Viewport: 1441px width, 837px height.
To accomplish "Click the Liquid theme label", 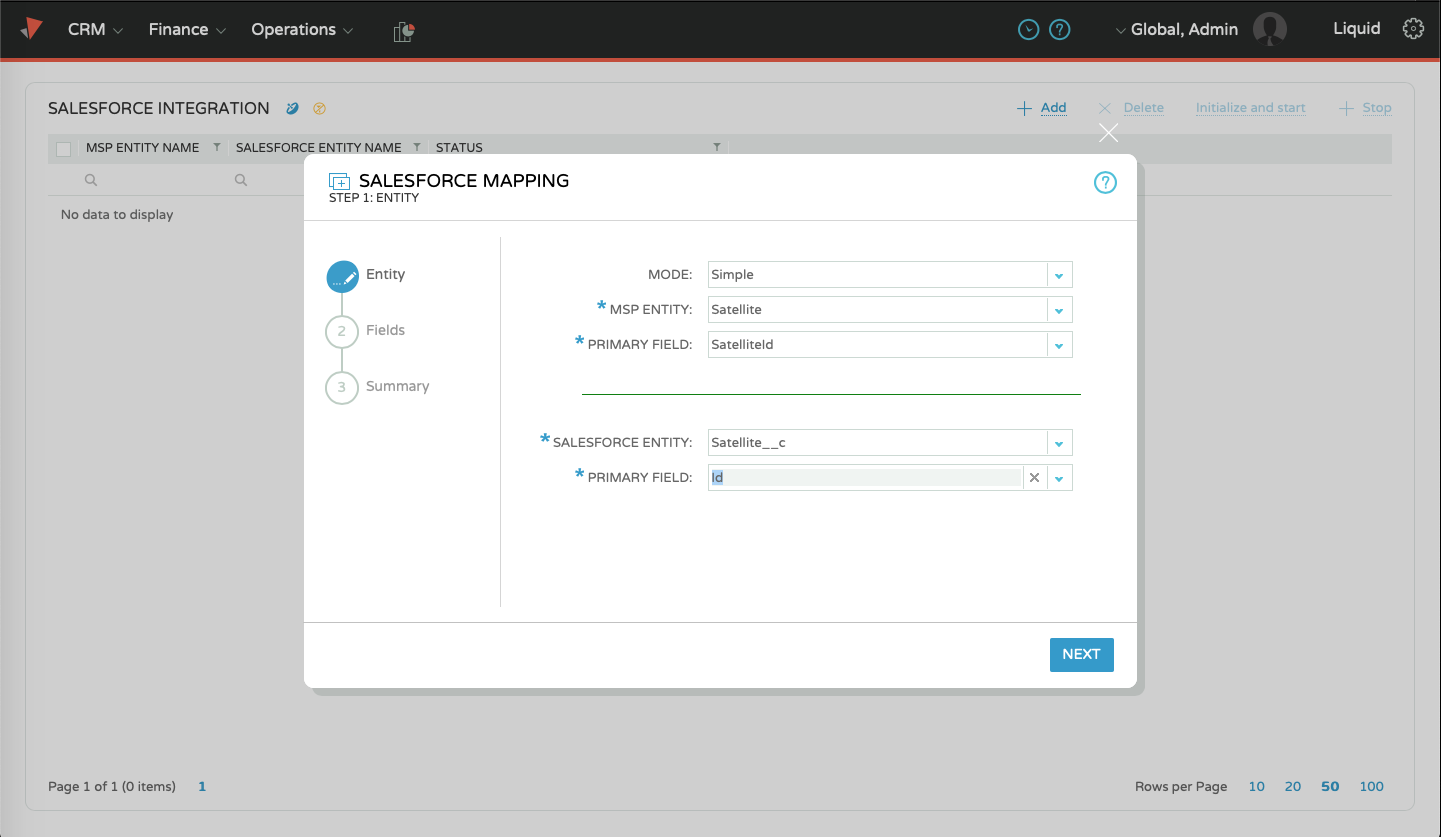I will click(x=1356, y=29).
